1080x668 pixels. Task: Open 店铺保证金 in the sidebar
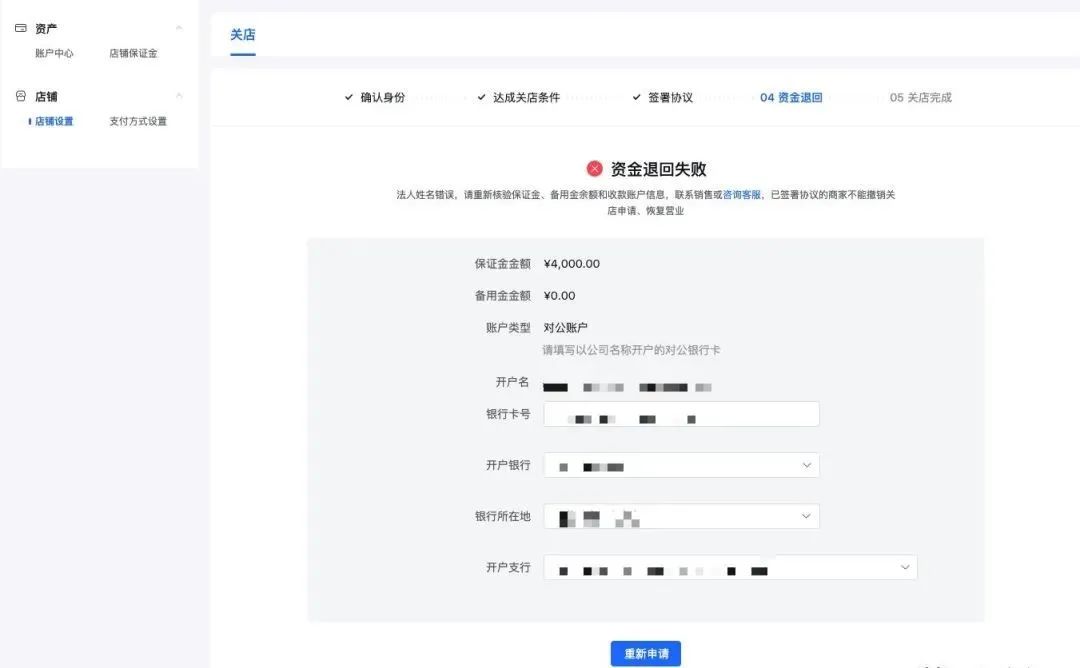pos(133,53)
